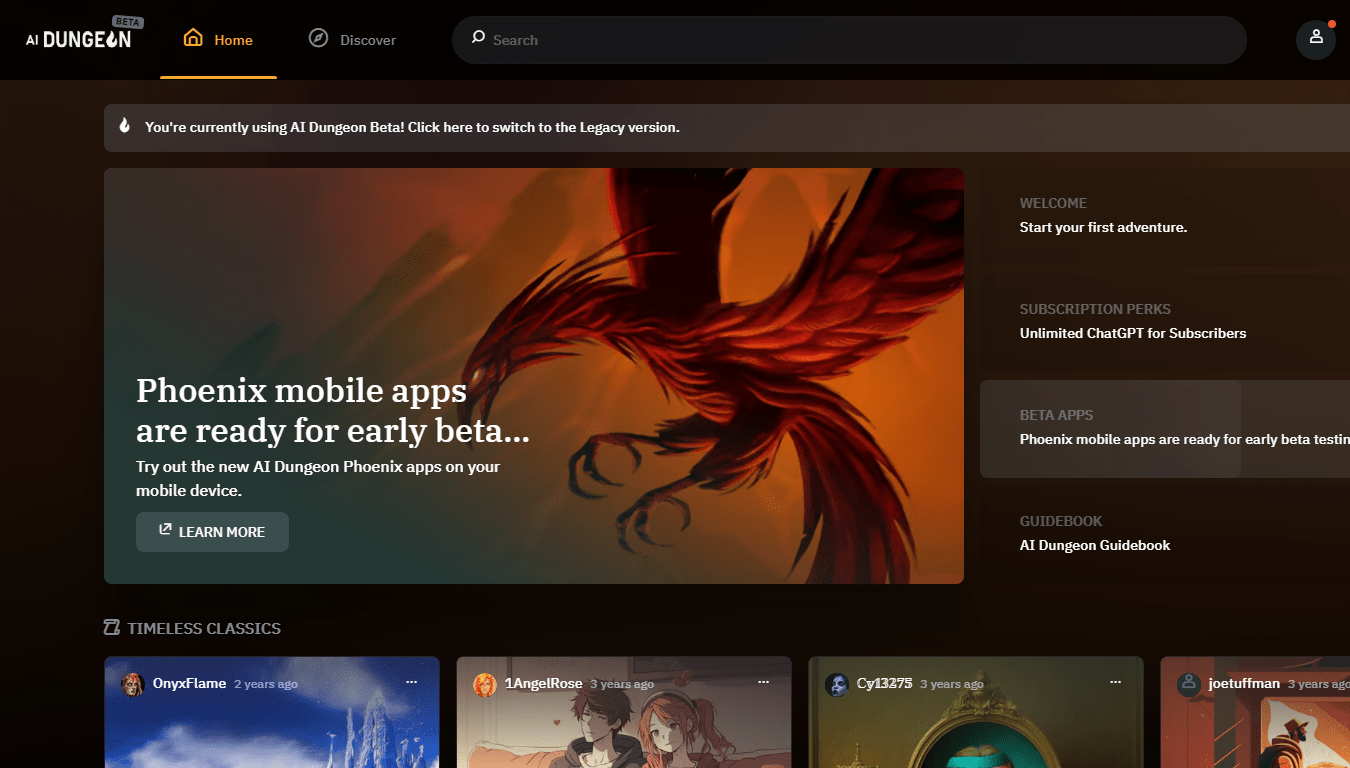Click the Learn More button
Viewport: 1350px width, 768px height.
212,532
